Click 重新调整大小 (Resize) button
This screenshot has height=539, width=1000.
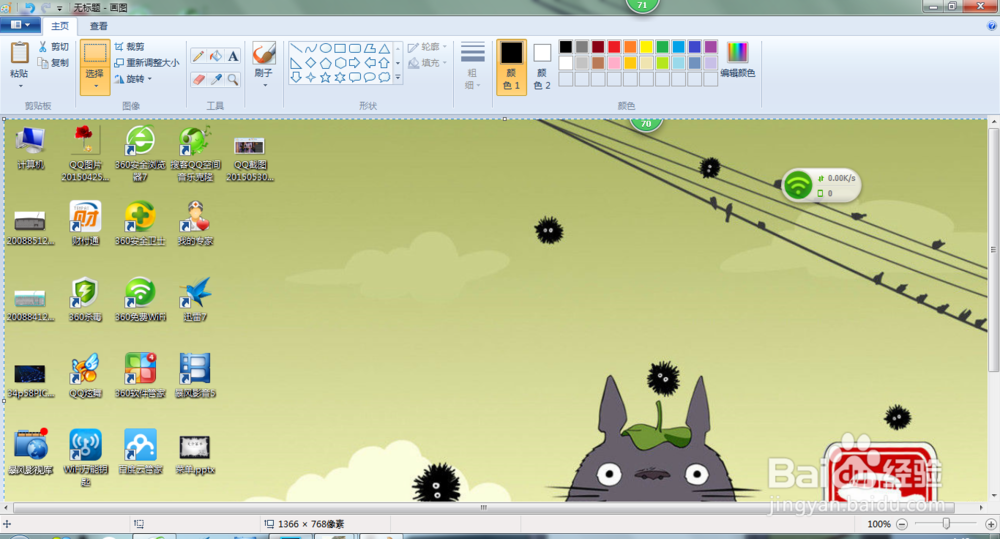[147, 63]
